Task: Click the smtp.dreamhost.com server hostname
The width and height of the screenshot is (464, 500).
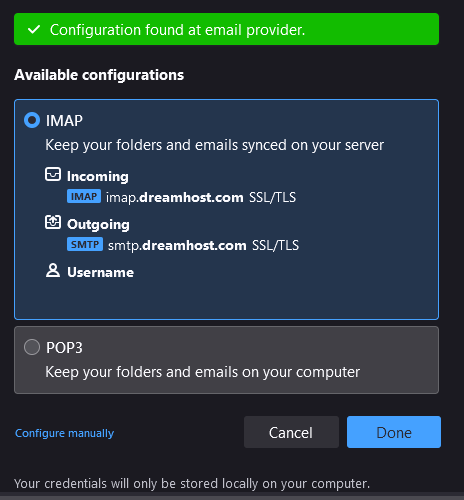Action: 177,245
